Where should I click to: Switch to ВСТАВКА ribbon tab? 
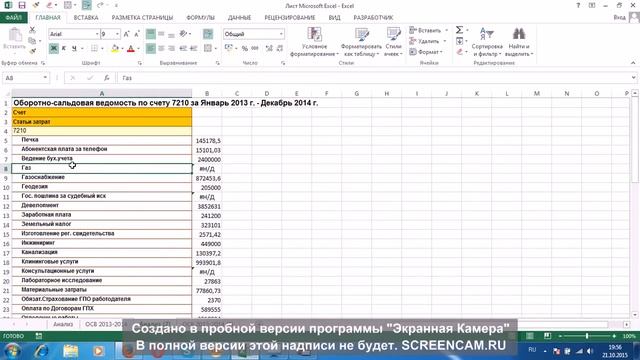pos(86,18)
